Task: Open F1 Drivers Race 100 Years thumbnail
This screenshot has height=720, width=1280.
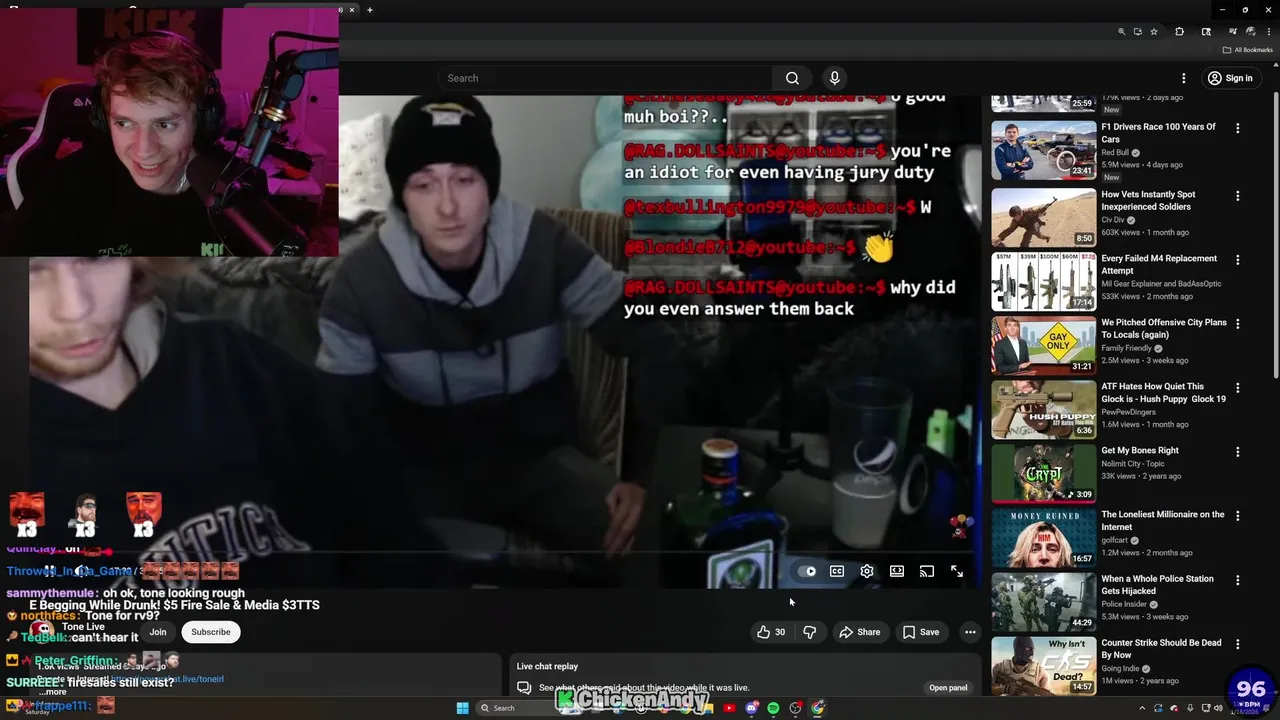Action: (1044, 150)
